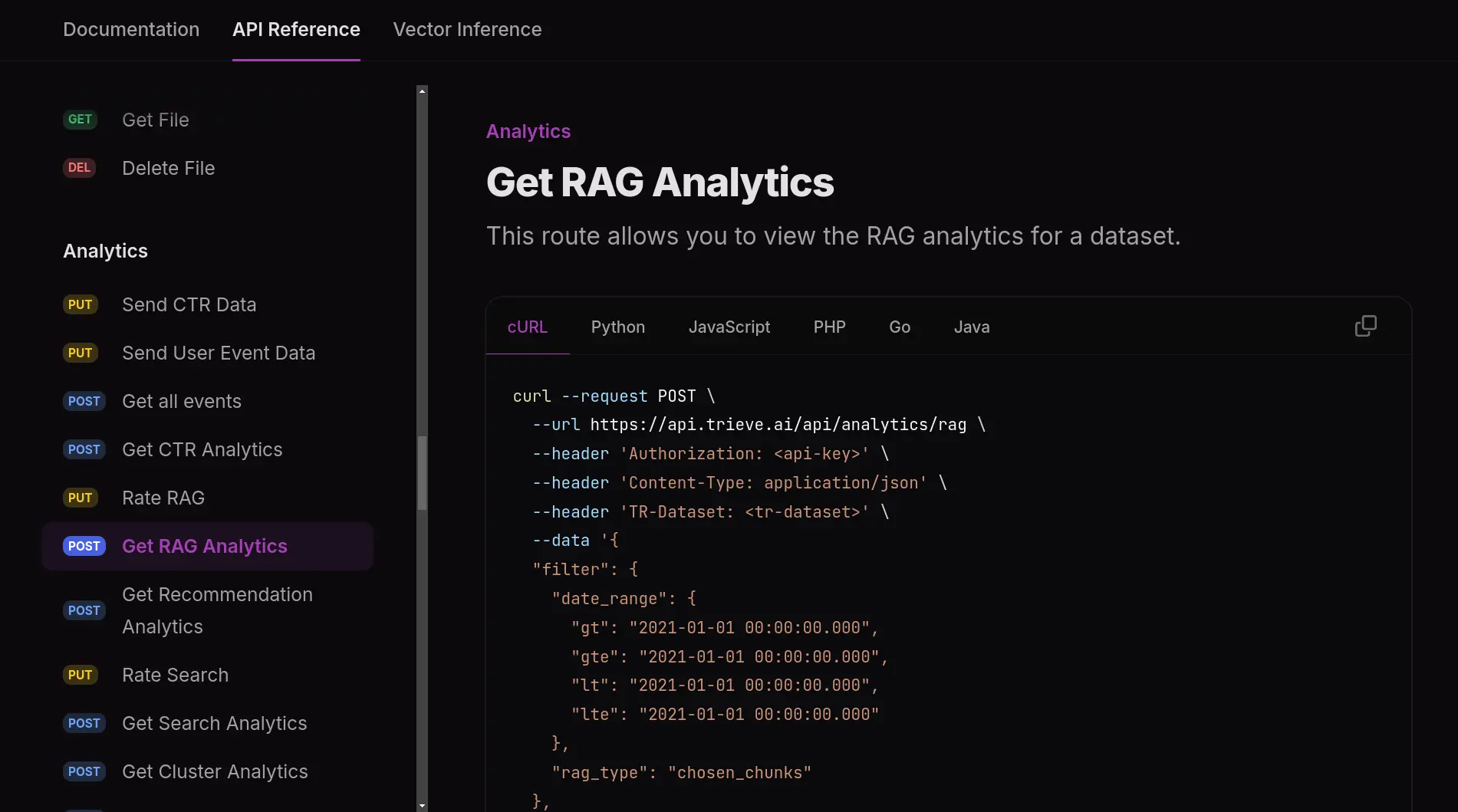This screenshot has height=812, width=1458.
Task: Click the POST badge beside Get CTR Analytics
Action: (84, 449)
